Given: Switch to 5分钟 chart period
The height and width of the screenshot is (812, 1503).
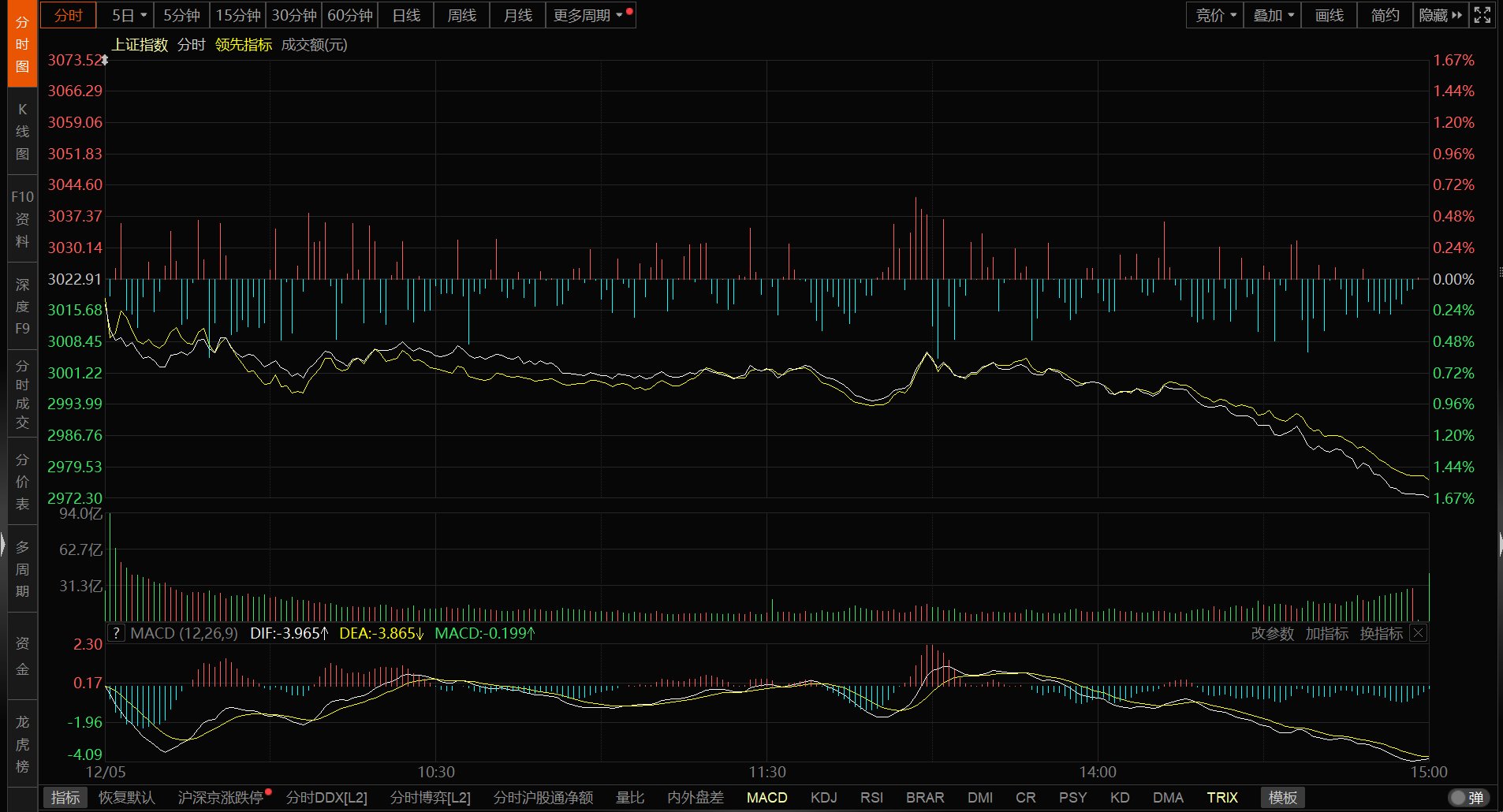Looking at the screenshot, I should 181,15.
